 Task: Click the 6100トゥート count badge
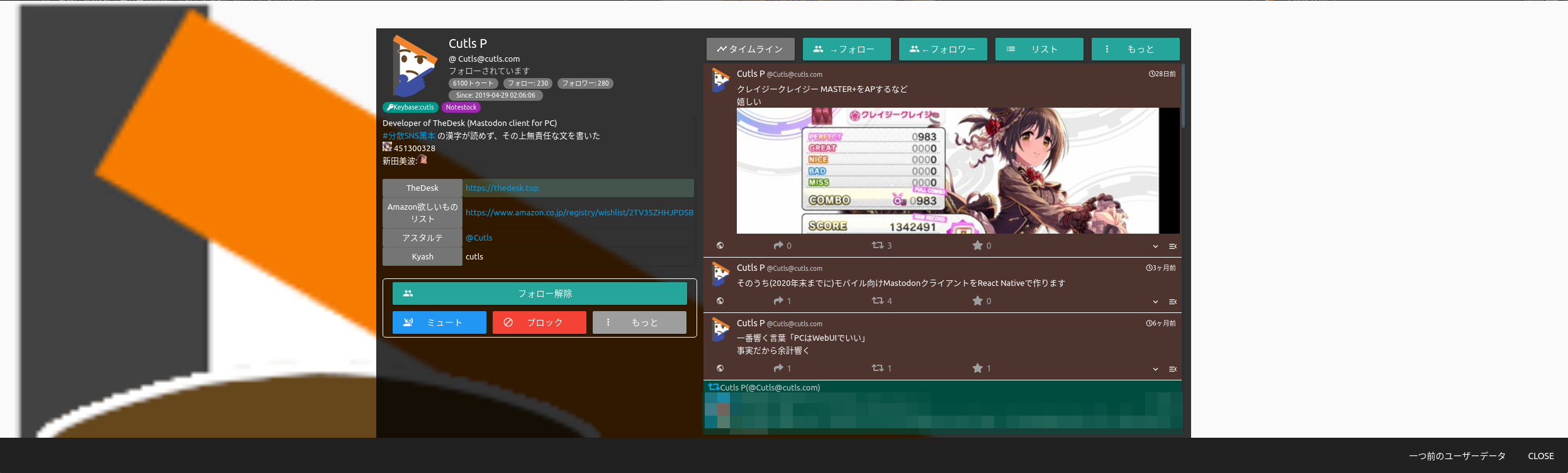(474, 83)
